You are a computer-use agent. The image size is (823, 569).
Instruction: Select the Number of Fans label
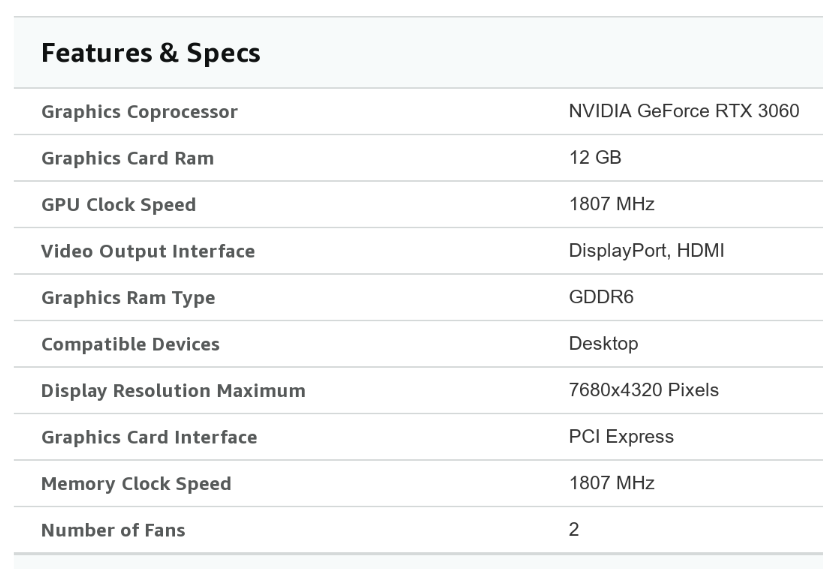coord(113,530)
